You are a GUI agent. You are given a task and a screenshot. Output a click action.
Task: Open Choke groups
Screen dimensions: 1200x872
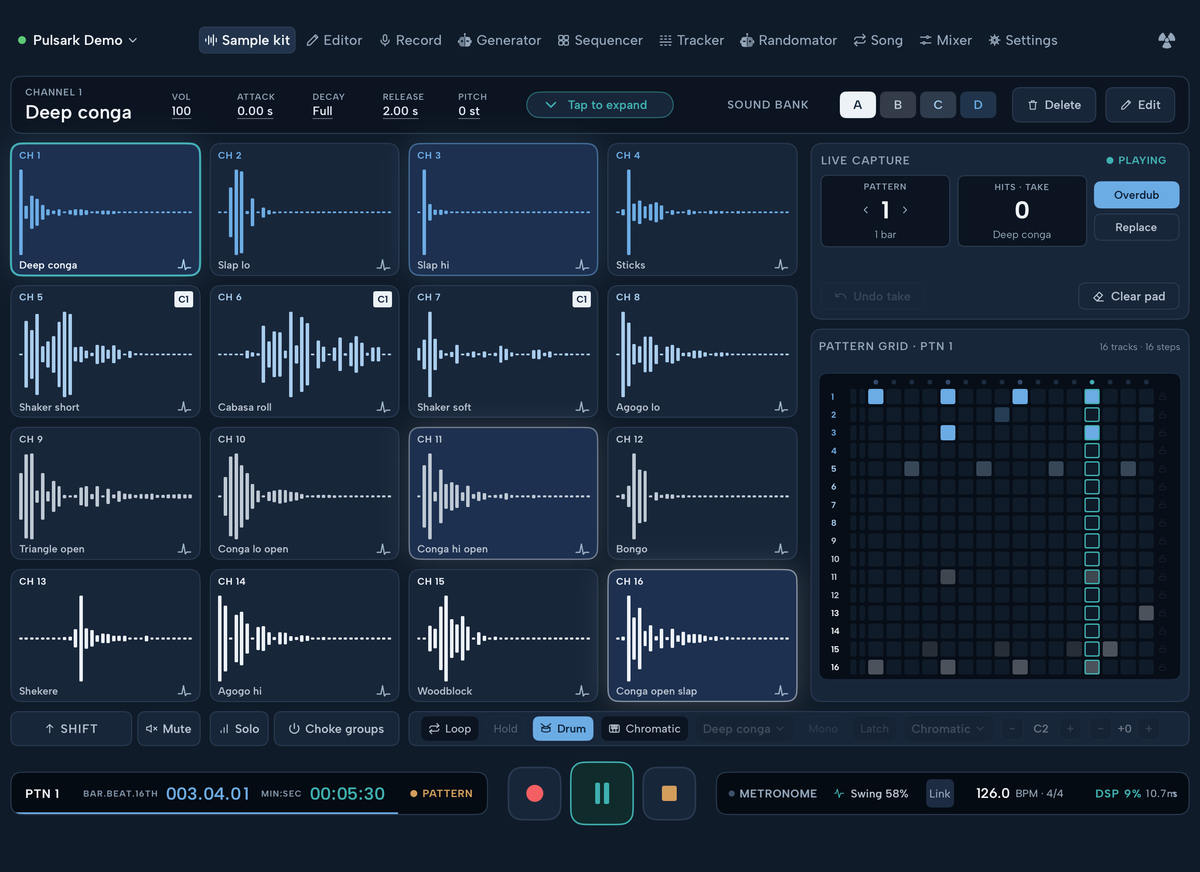pos(336,729)
